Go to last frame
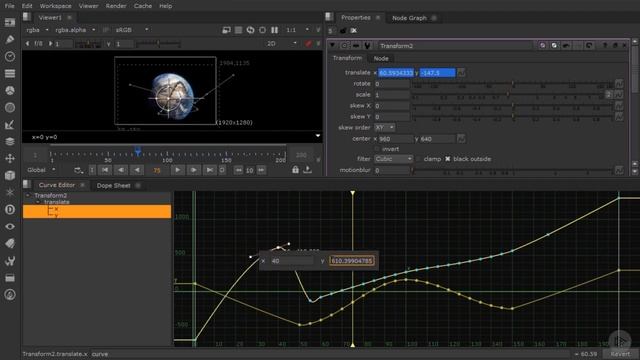Image resolution: width=640 pixels, height=360 pixels. click(x=209, y=170)
